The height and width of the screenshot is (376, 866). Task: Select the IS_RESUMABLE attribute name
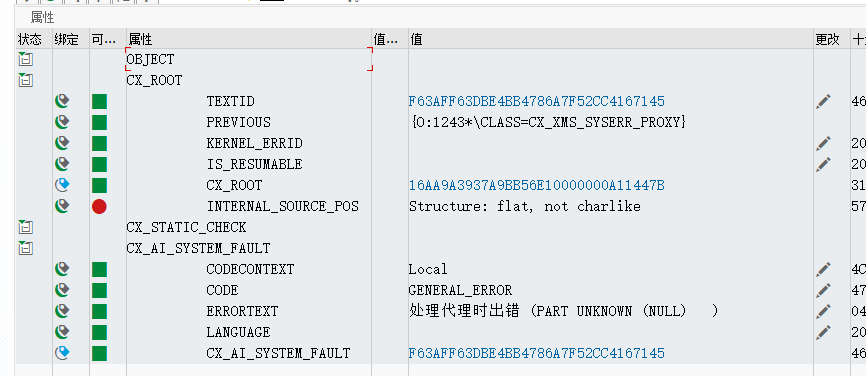point(254,164)
